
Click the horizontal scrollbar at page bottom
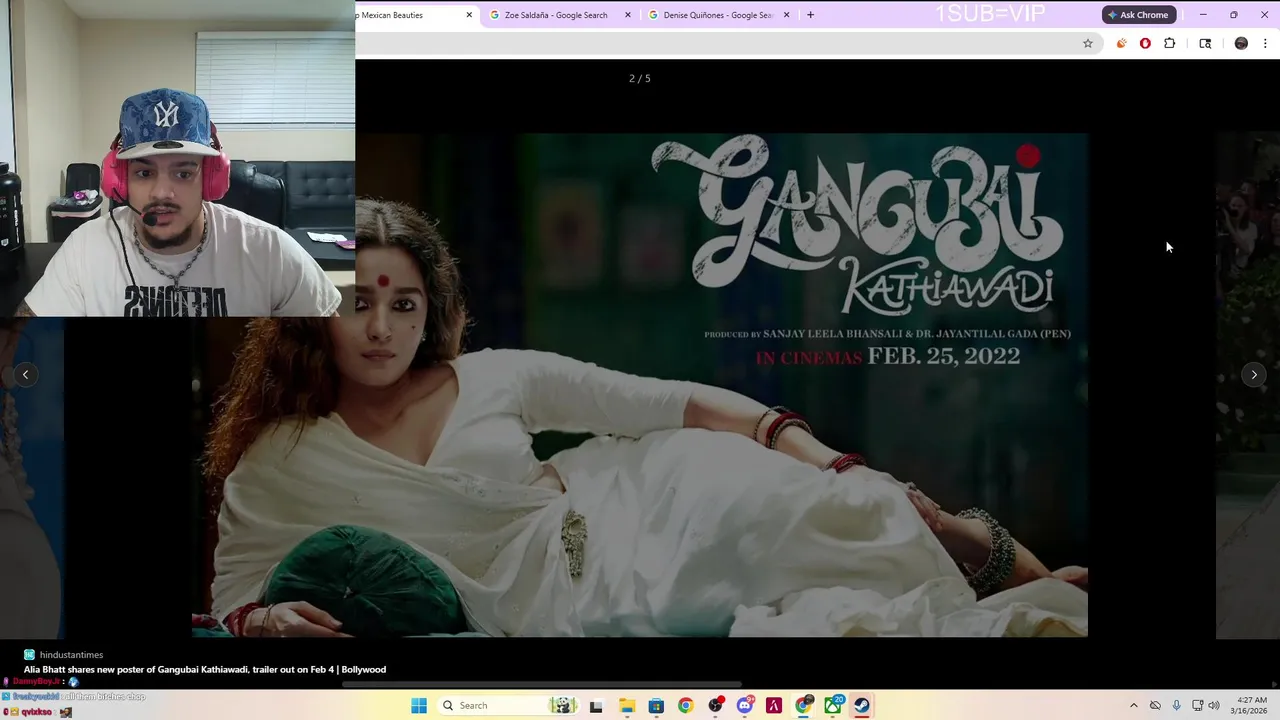pos(541,685)
